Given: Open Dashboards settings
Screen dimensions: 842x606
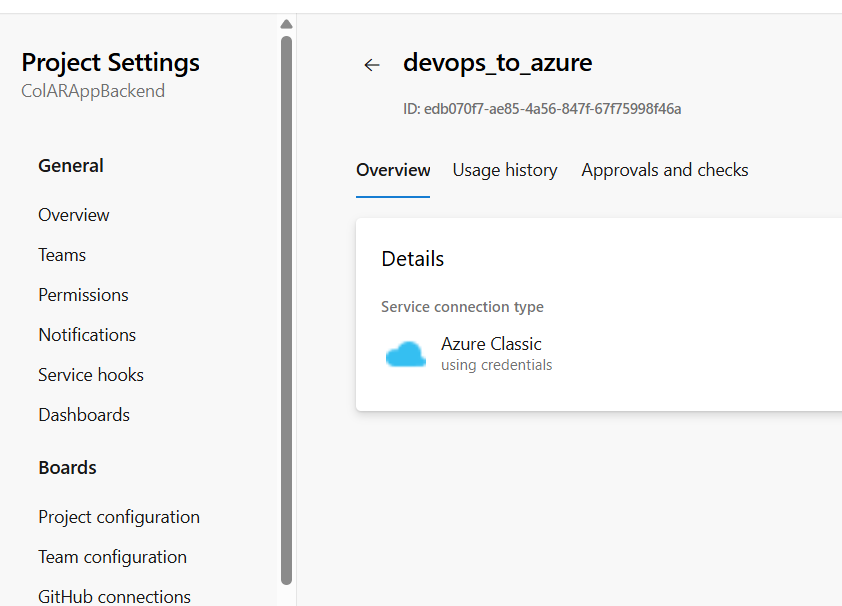Looking at the screenshot, I should pos(84,415).
